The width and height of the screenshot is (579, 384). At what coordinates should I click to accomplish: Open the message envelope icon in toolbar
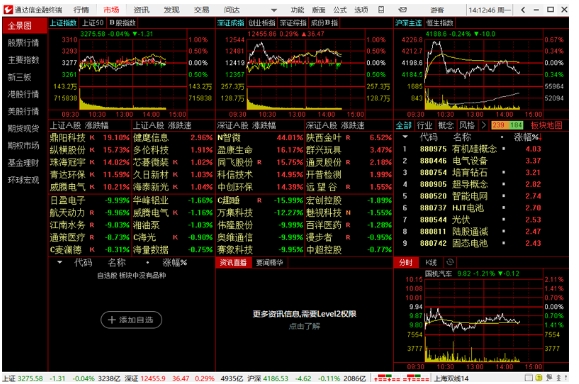403,10
